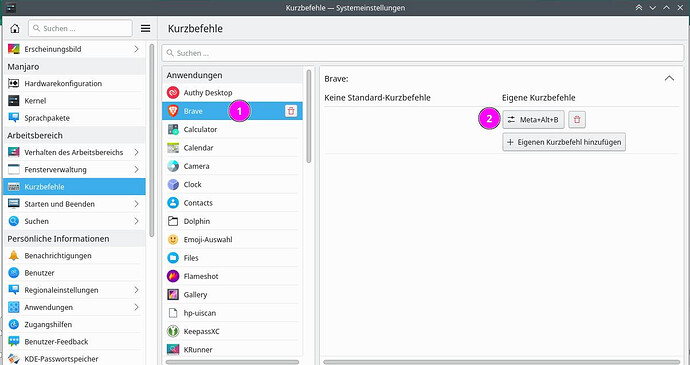Click the Kernel sidebar icon
Viewport: 690px width, 365px height.
[x=14, y=101]
